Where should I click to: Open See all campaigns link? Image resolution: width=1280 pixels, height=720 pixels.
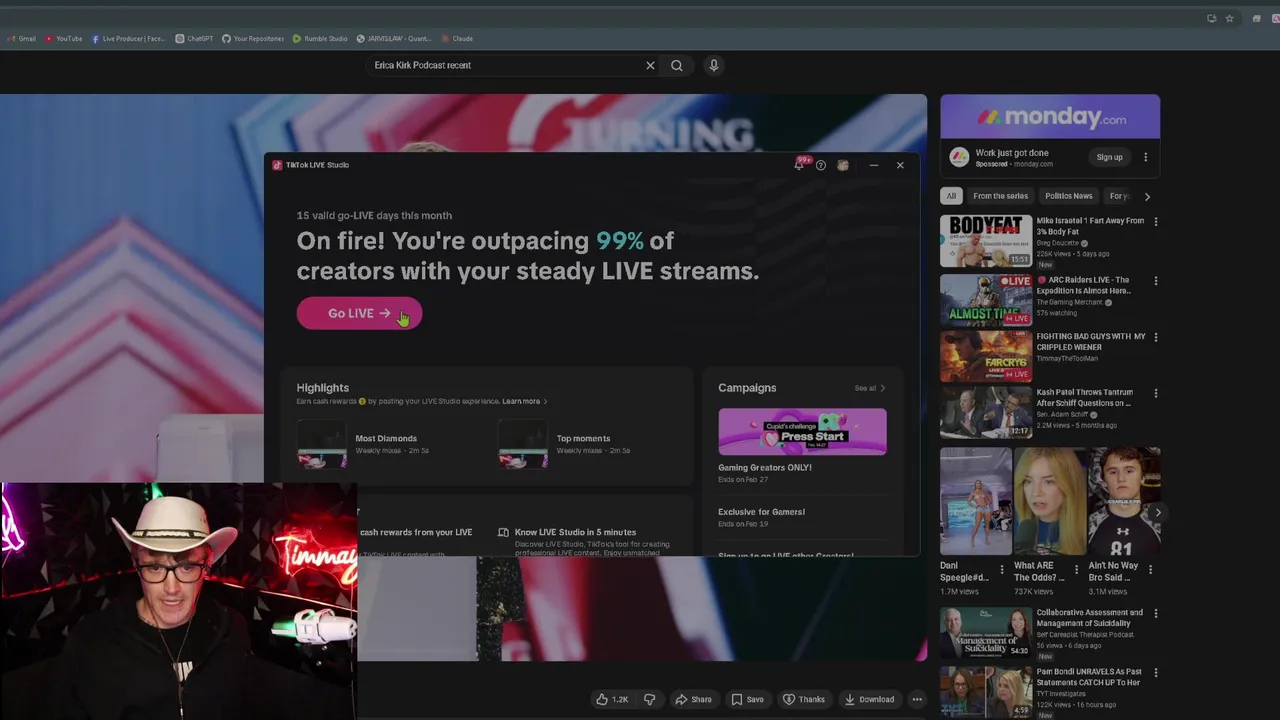[870, 388]
